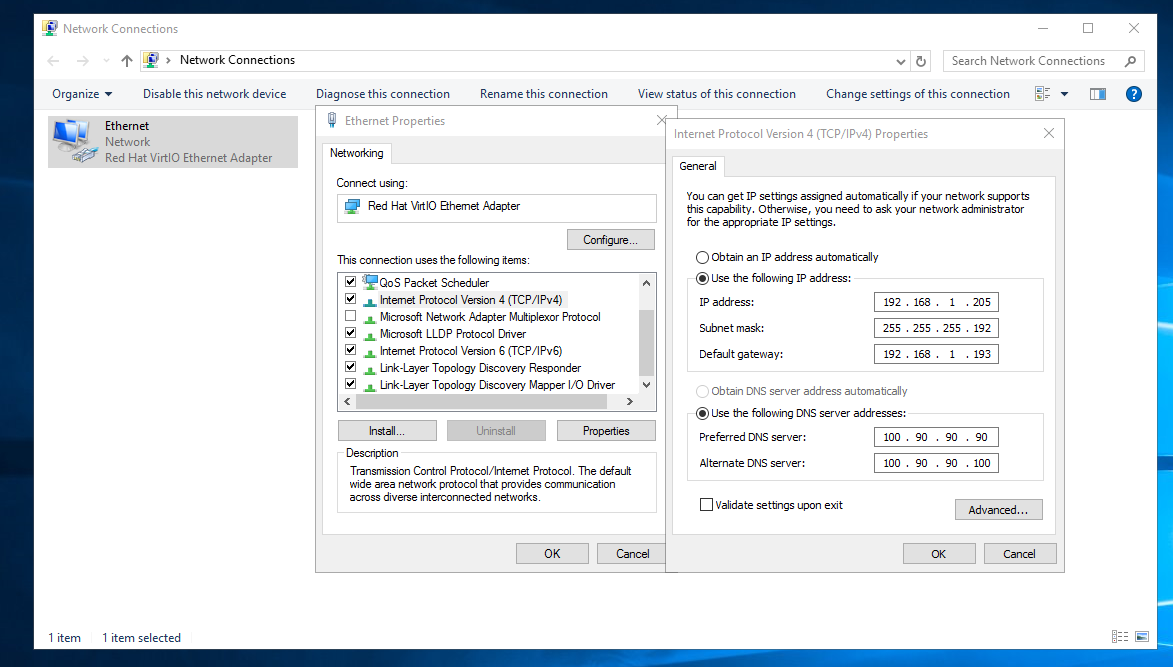Click Cancel in IPv4 Properties dialog

[x=1020, y=554]
